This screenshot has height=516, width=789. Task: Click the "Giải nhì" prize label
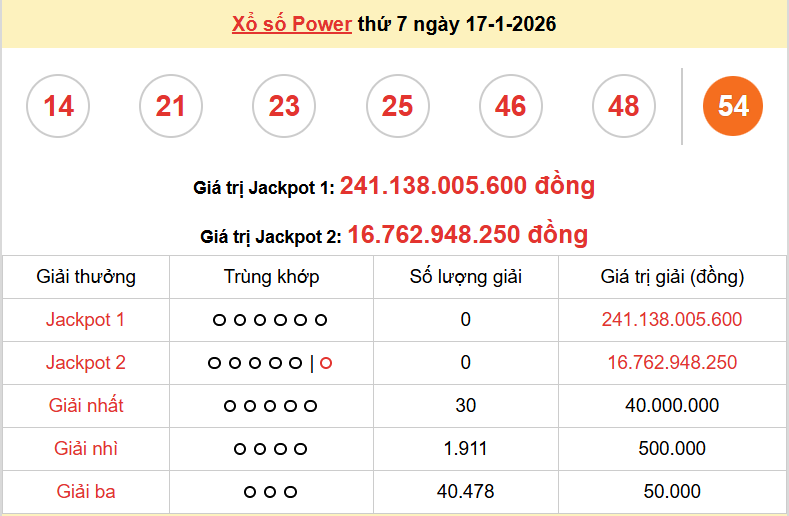coord(86,449)
